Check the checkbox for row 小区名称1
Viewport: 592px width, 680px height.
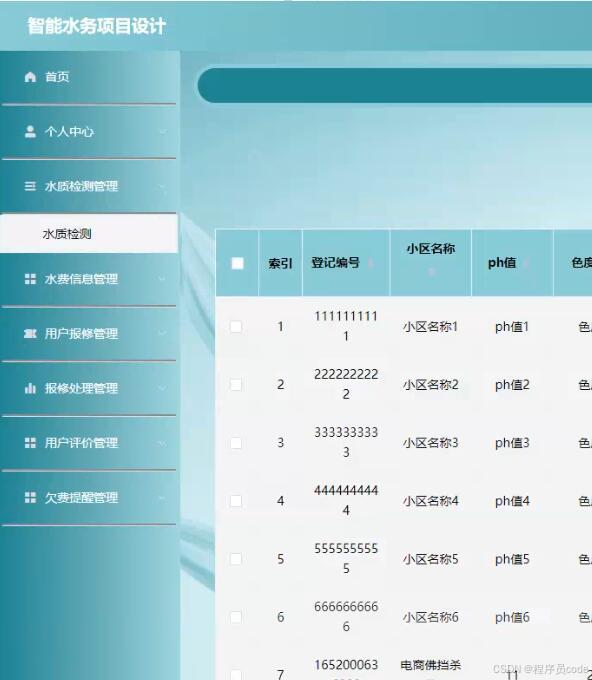click(236, 327)
